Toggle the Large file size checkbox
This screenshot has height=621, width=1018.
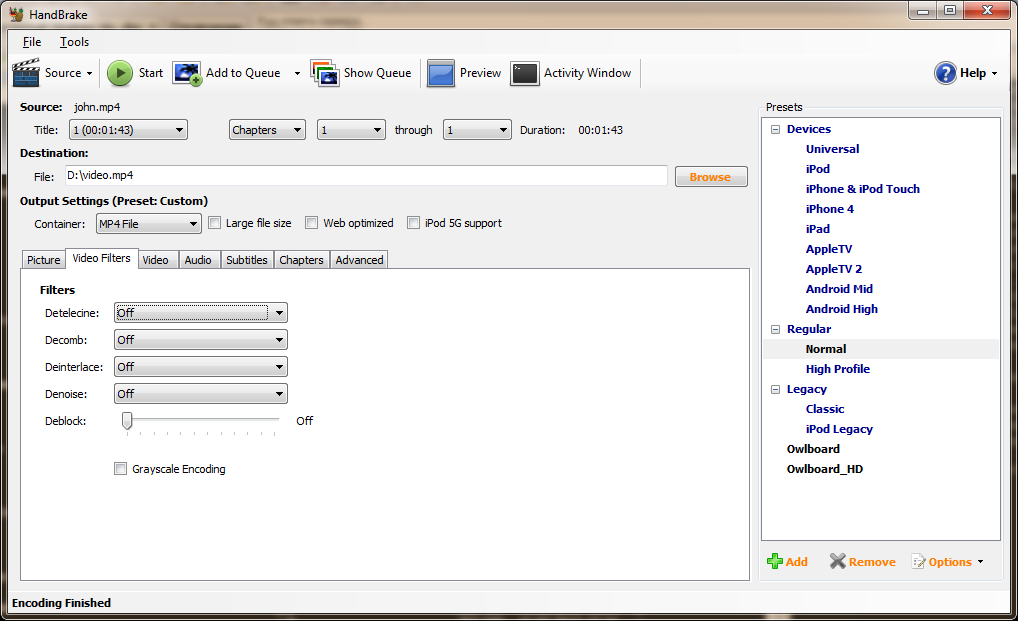pos(214,223)
